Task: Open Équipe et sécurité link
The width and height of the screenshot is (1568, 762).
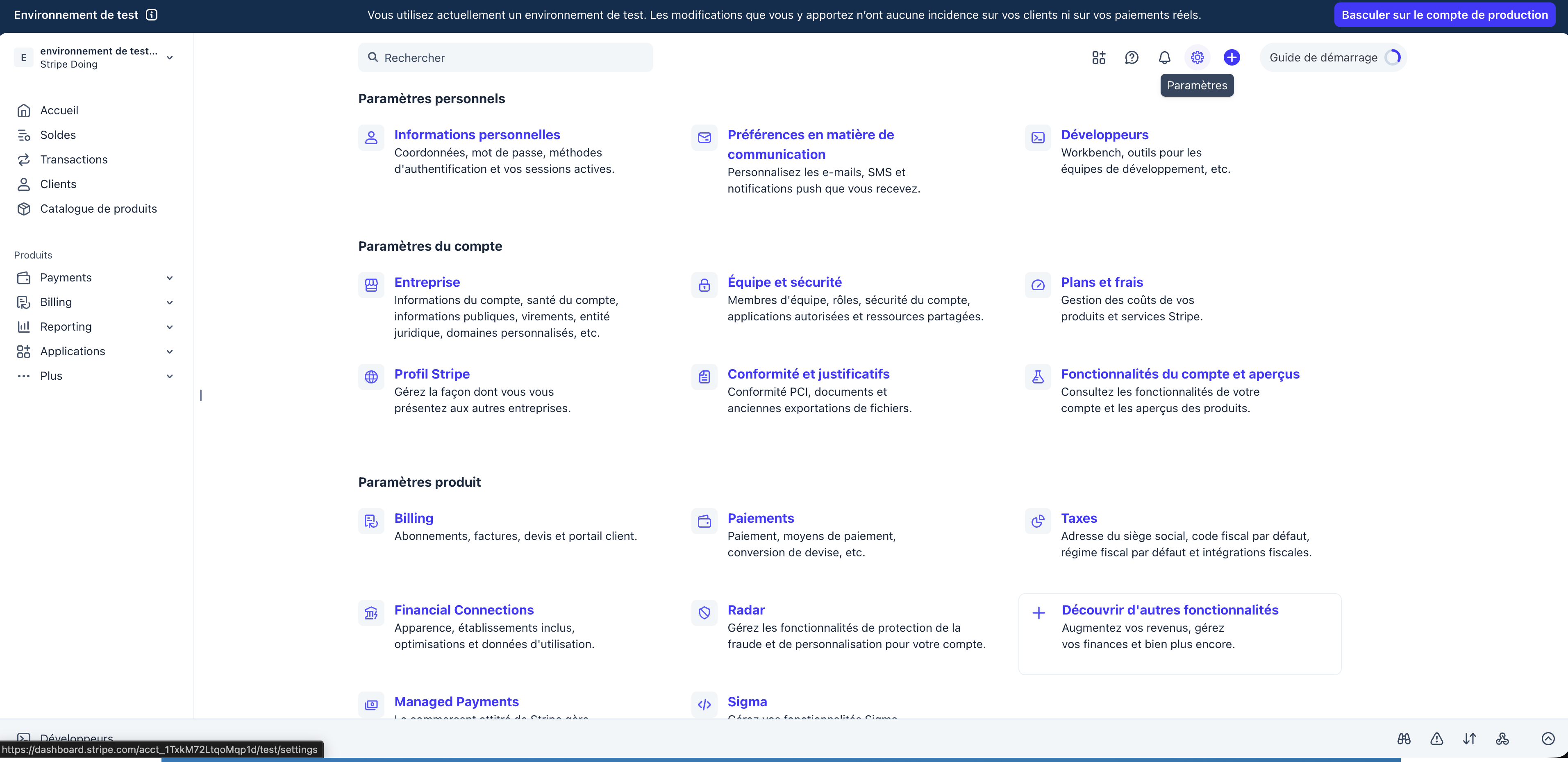Action: [x=784, y=282]
